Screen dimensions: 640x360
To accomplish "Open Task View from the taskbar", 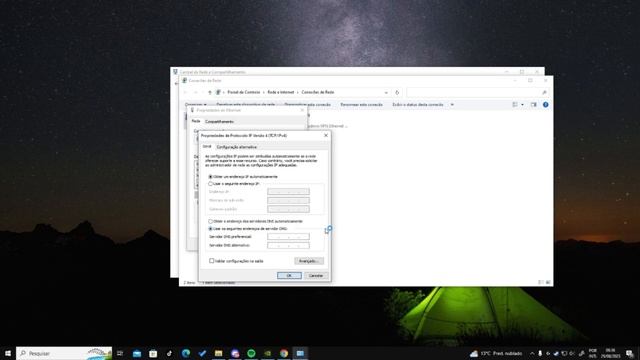I will [120, 353].
